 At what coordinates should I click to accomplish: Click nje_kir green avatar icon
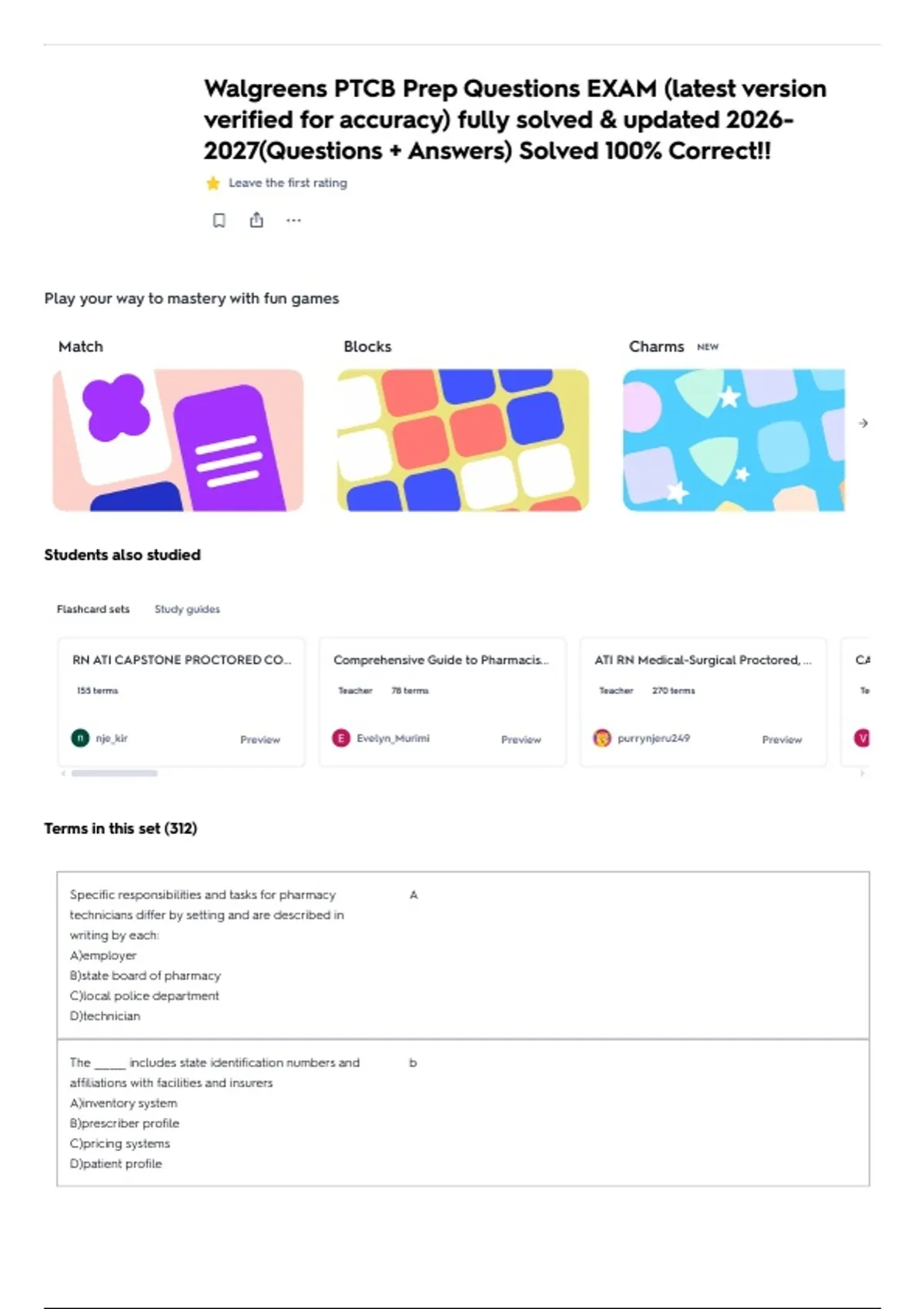[80, 738]
